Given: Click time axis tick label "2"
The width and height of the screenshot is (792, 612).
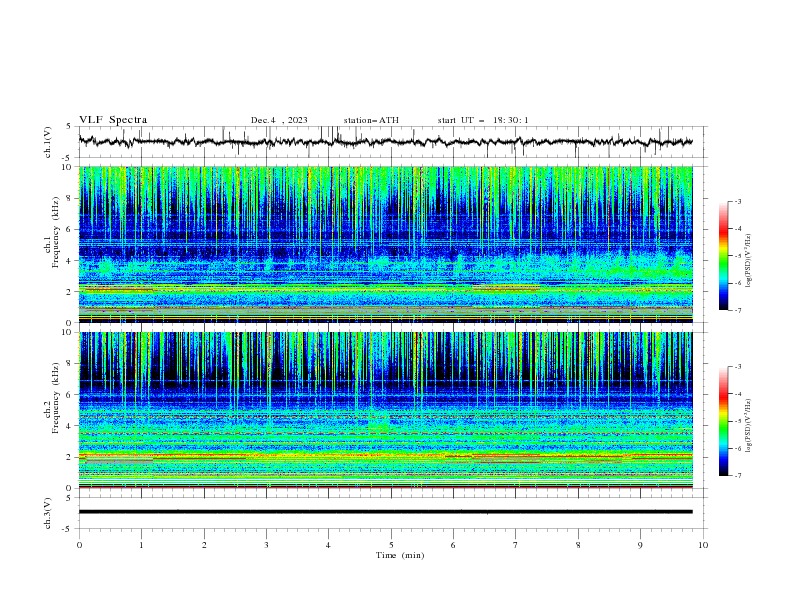Looking at the screenshot, I should click(x=204, y=545).
